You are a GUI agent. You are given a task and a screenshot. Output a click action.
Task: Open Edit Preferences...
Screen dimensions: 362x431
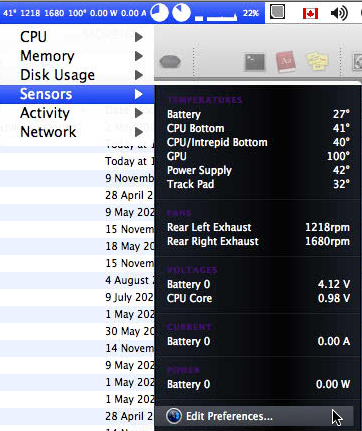(255, 416)
